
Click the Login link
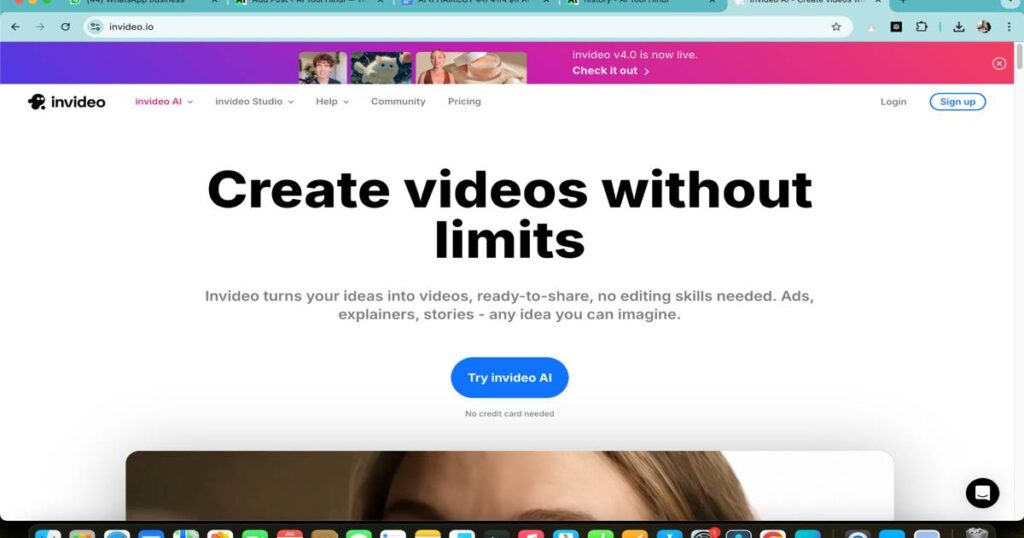(x=893, y=102)
